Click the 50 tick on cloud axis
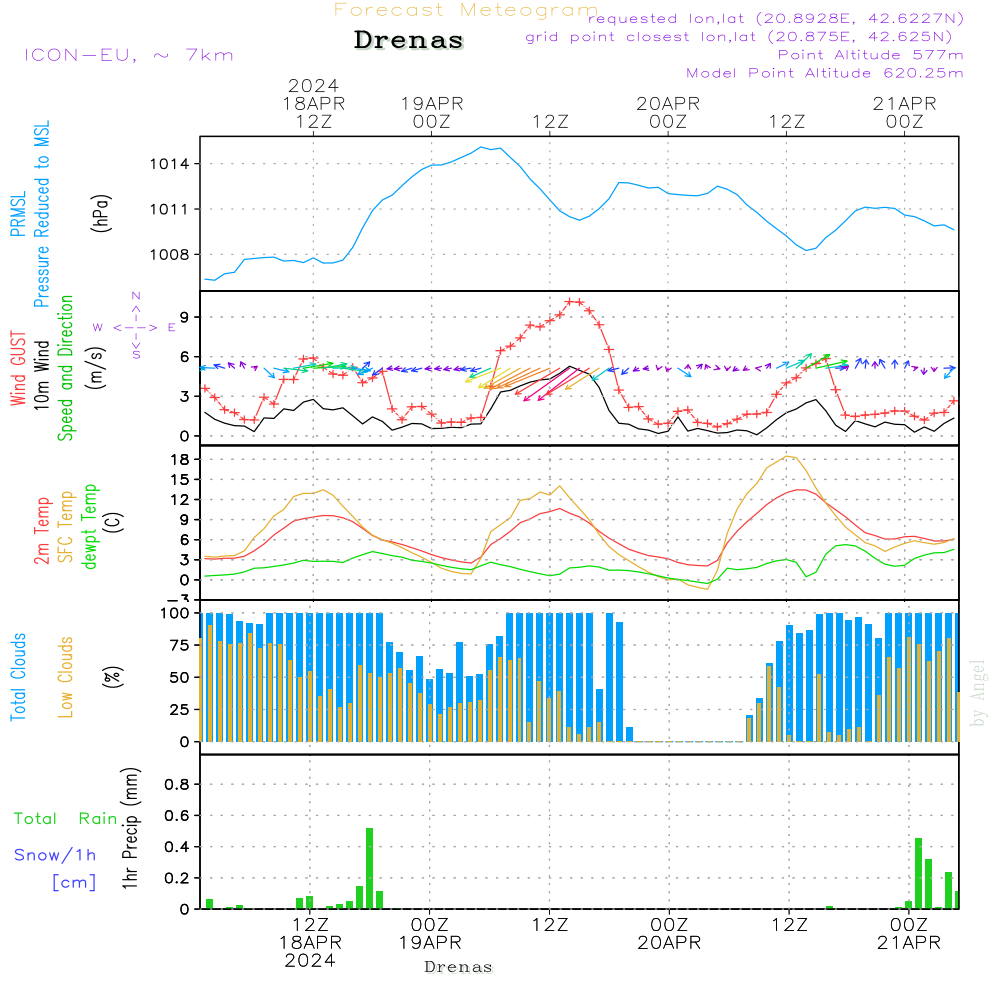Image resolution: width=1000 pixels, height=1000 pixels. click(180, 677)
